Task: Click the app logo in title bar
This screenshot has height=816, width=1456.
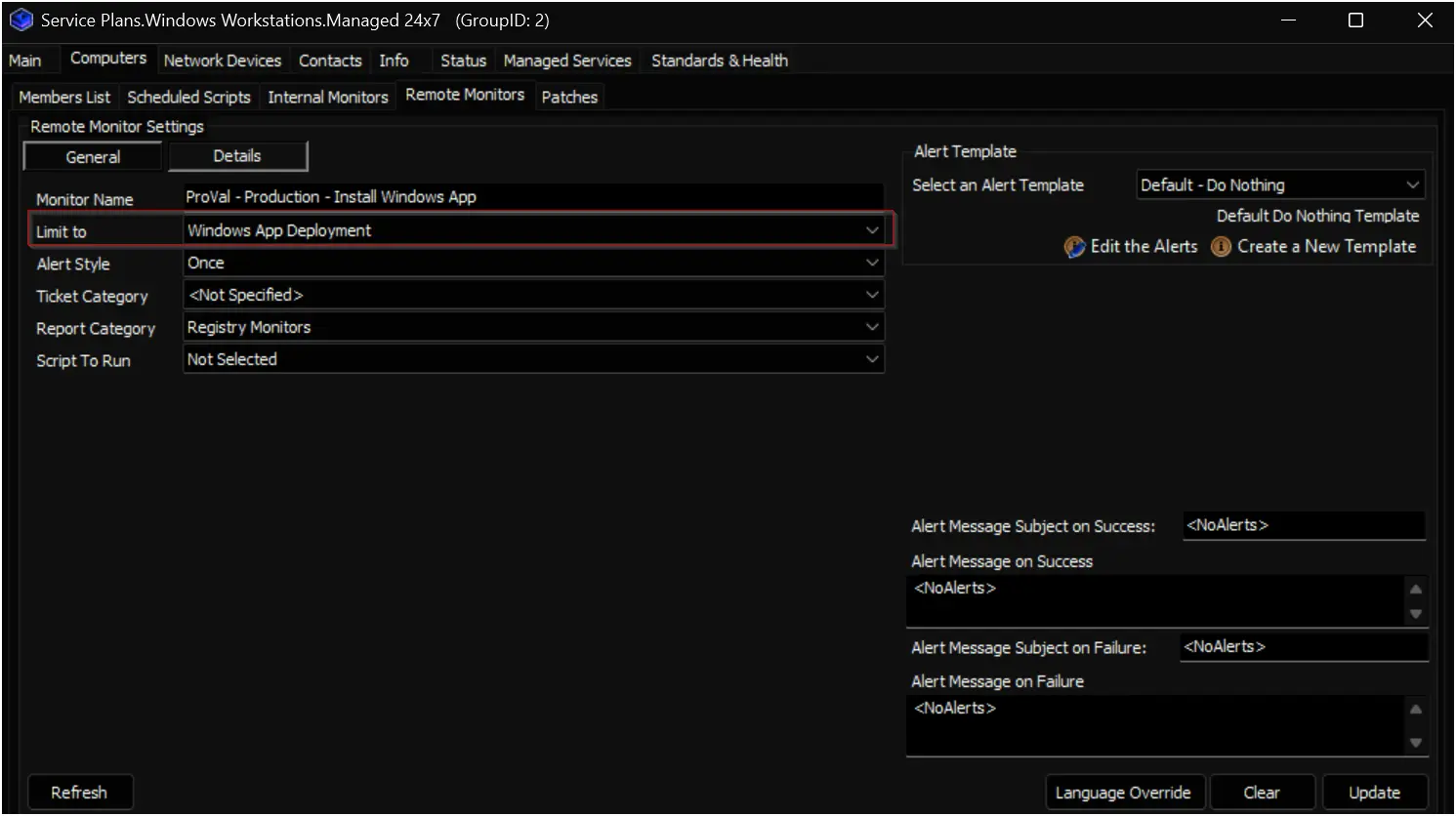Action: [21, 20]
